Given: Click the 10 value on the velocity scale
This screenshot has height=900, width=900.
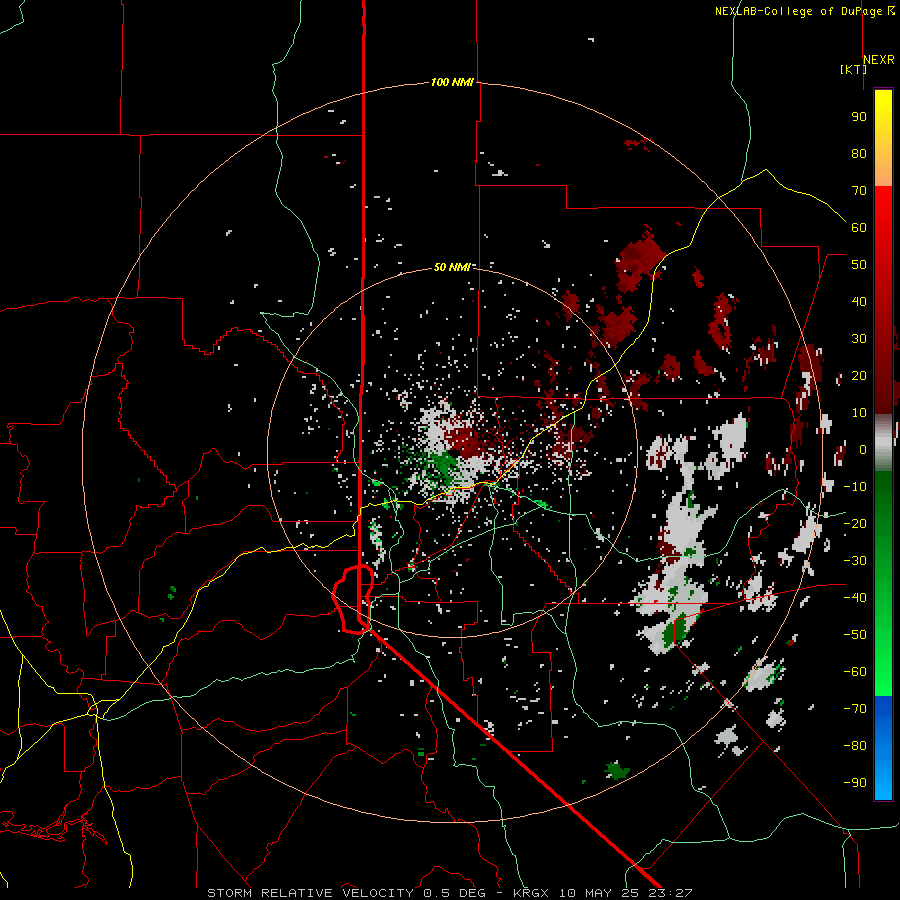Looking at the screenshot, I should 859,413.
